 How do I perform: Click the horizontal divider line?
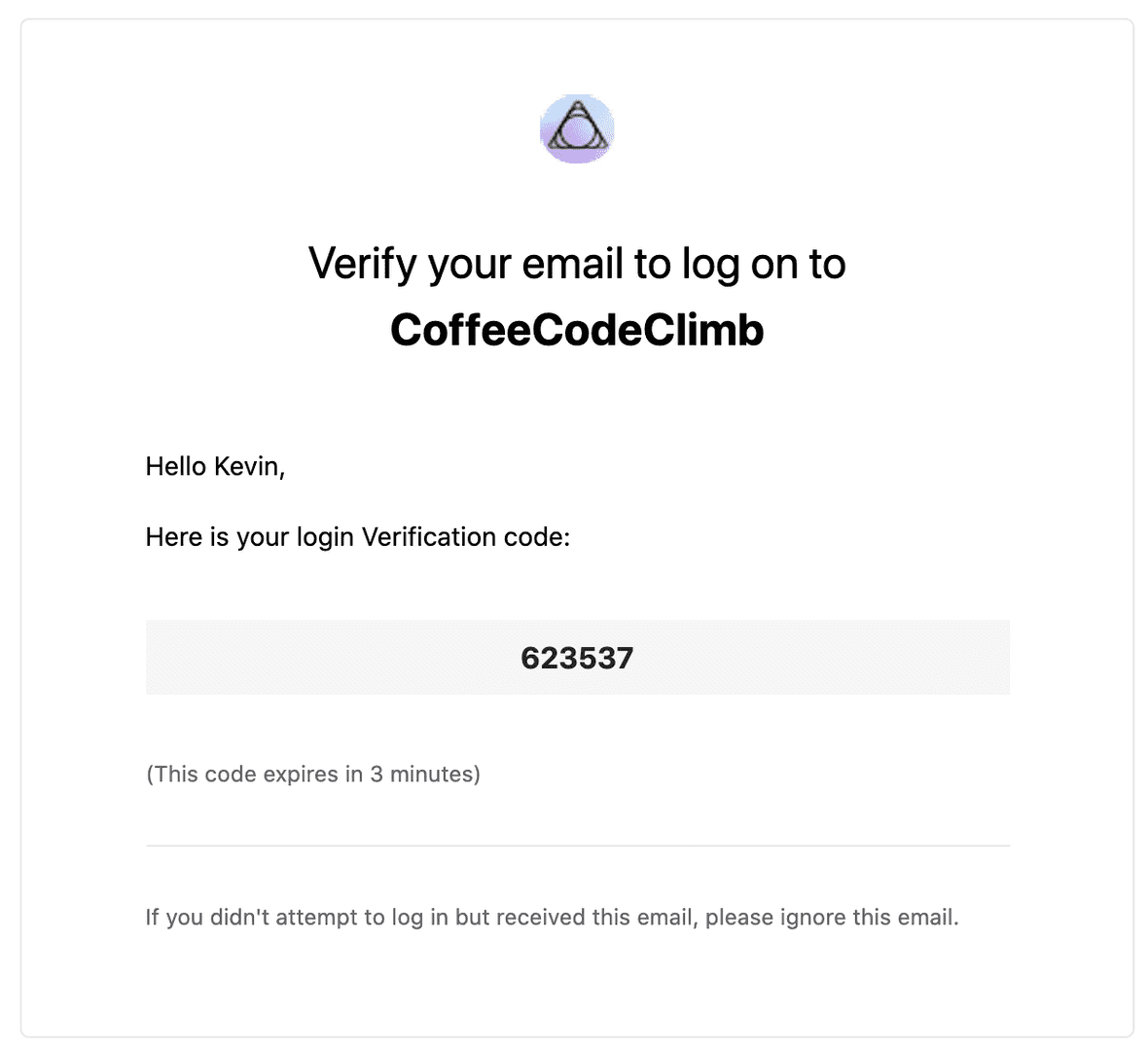(x=577, y=846)
